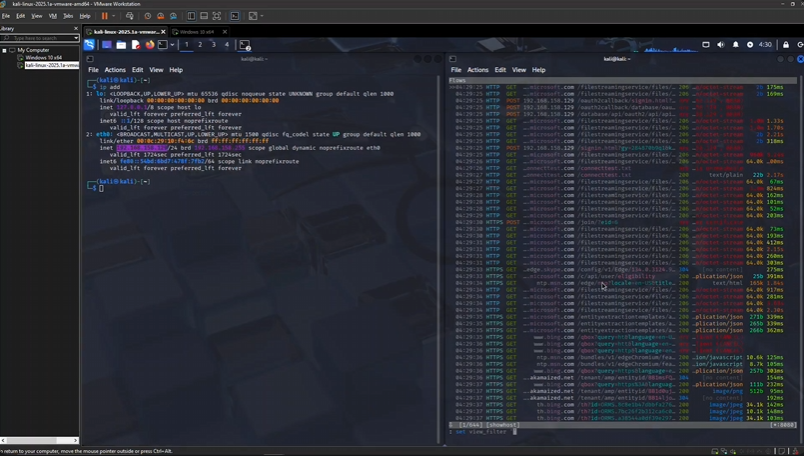
Task: Open File menu in left terminal
Action: 93,70
